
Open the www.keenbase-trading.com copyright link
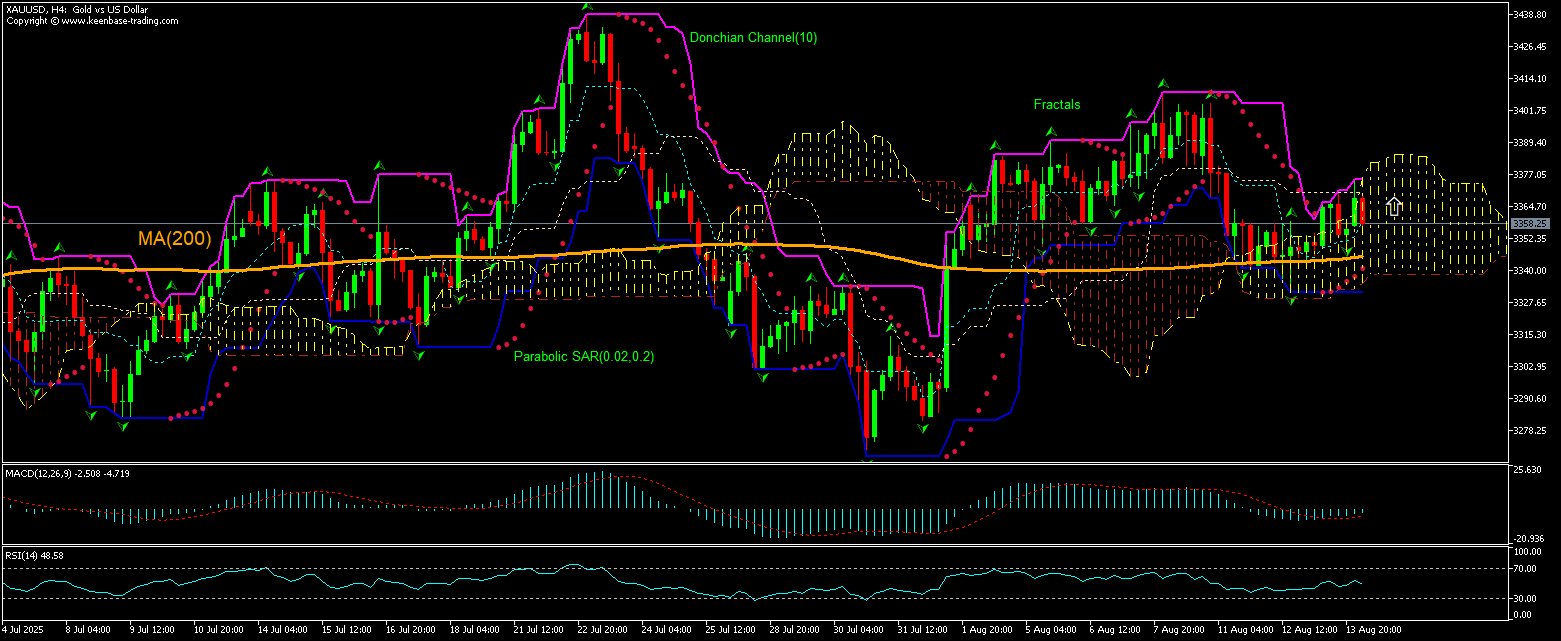[92, 20]
